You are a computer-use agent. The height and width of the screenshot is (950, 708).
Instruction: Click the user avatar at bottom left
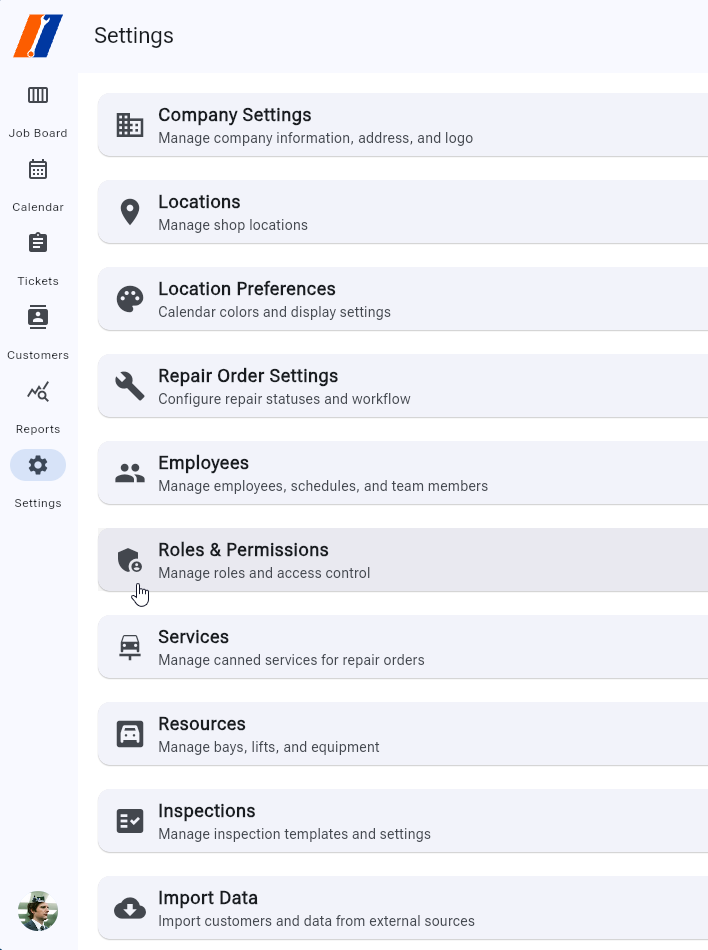37,911
